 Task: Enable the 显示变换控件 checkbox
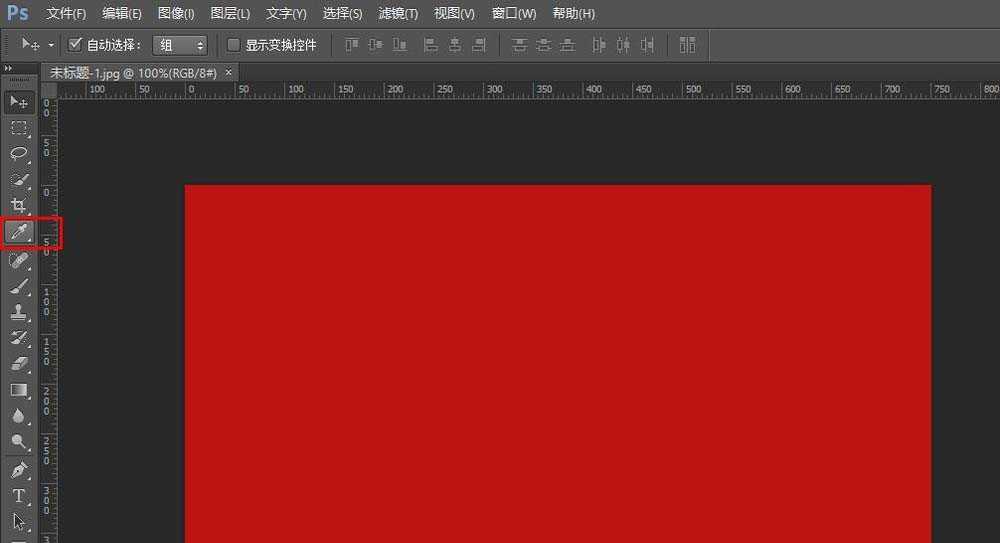[234, 45]
